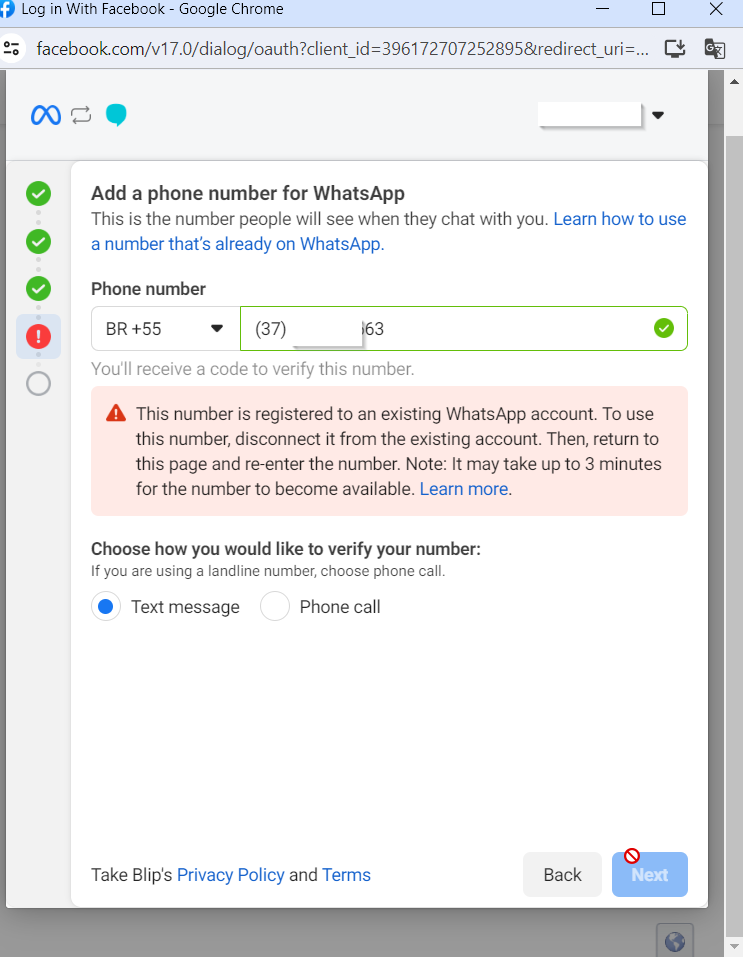
Task: Click the Learn how to use a number link
Action: (388, 231)
